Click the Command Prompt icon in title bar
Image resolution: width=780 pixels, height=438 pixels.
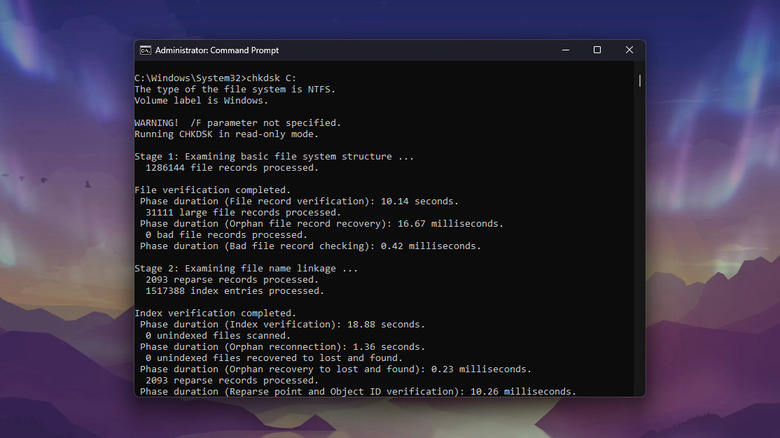click(145, 50)
